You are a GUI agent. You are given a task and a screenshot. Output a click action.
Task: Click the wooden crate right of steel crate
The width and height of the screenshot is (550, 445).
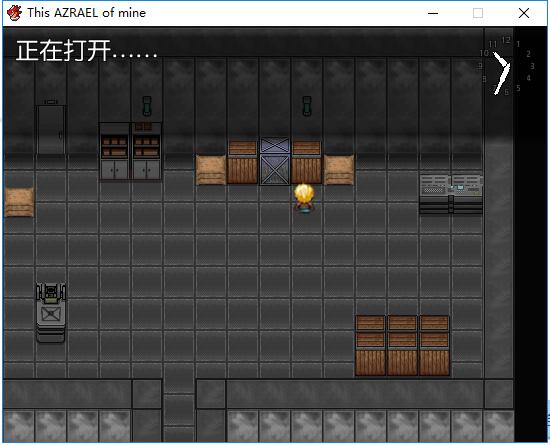point(307,162)
